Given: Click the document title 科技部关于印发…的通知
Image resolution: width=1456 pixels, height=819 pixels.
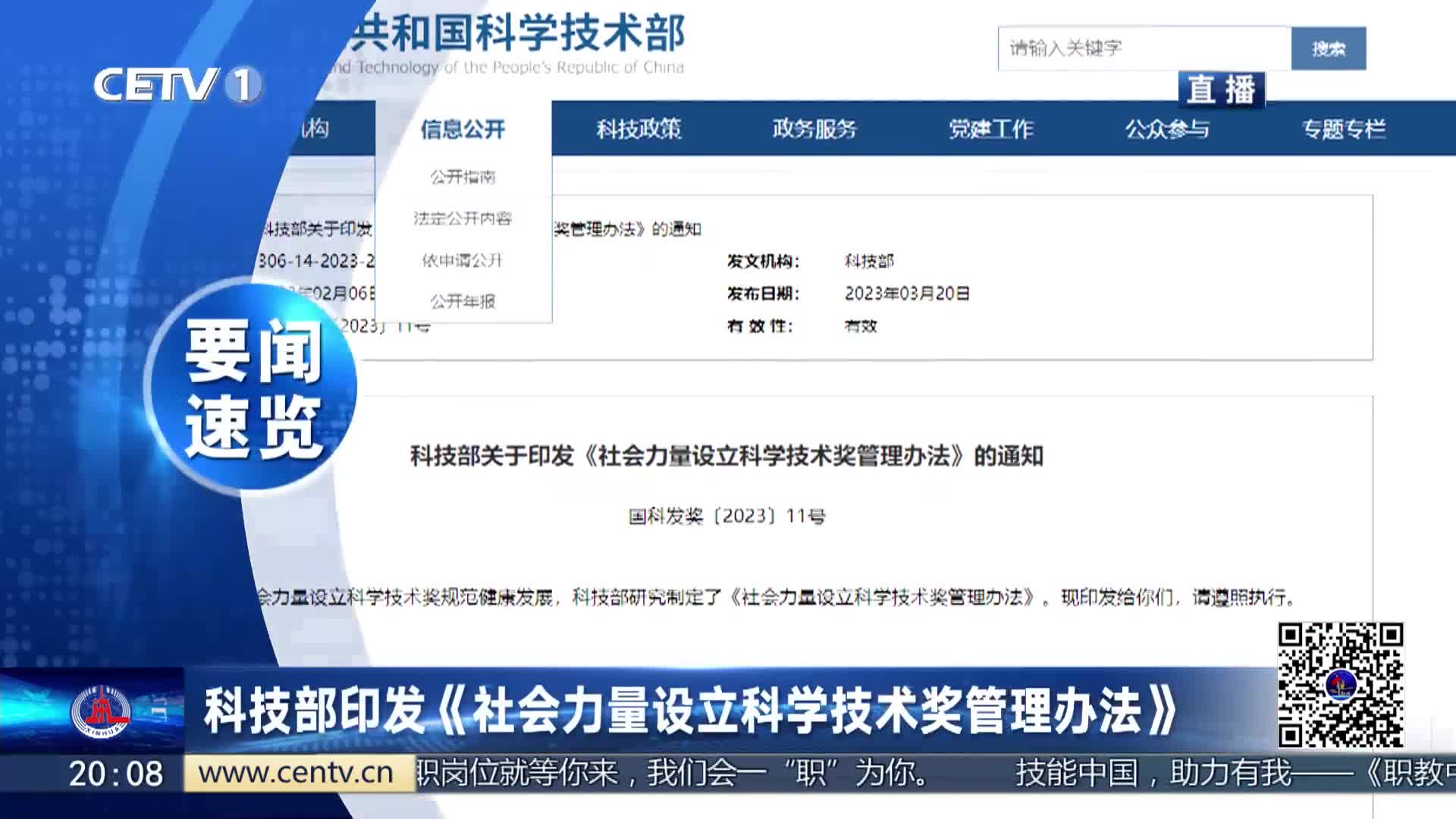Looking at the screenshot, I should point(726,456).
